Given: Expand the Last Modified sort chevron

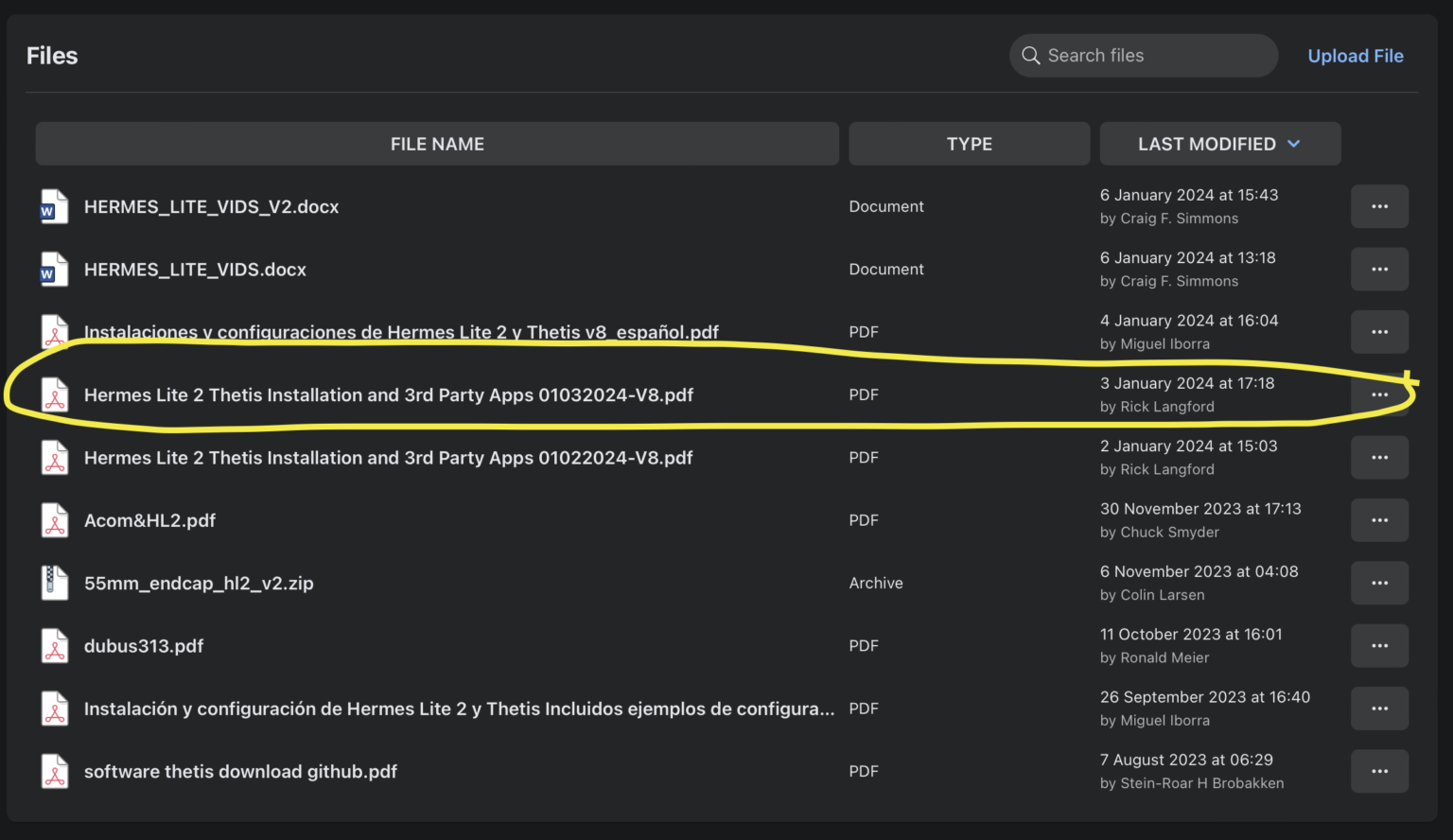Looking at the screenshot, I should tap(1294, 144).
